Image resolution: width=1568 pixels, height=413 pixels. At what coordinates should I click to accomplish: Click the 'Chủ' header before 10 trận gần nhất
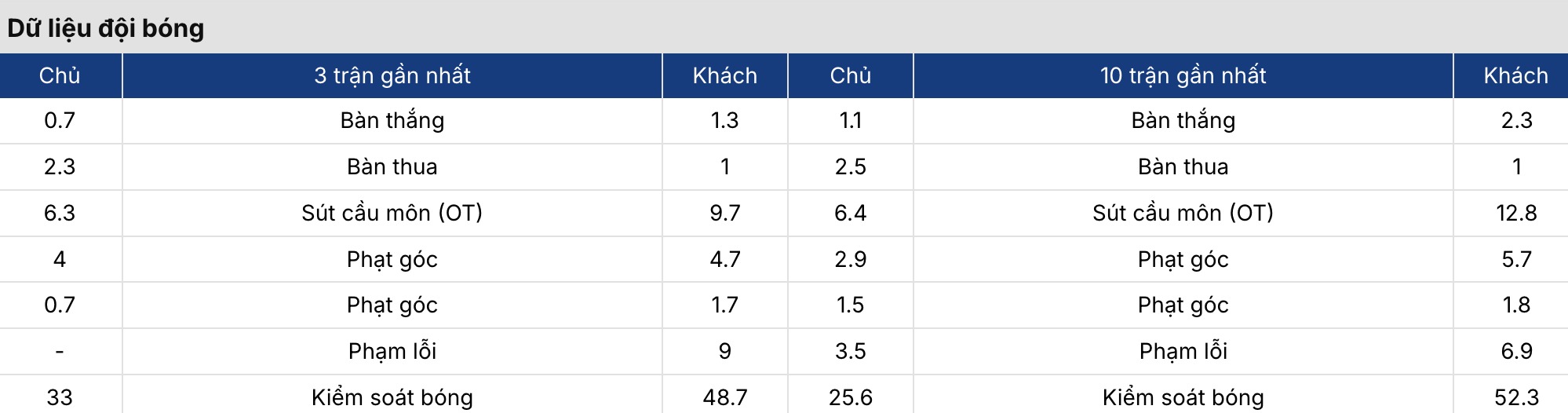[x=851, y=76]
